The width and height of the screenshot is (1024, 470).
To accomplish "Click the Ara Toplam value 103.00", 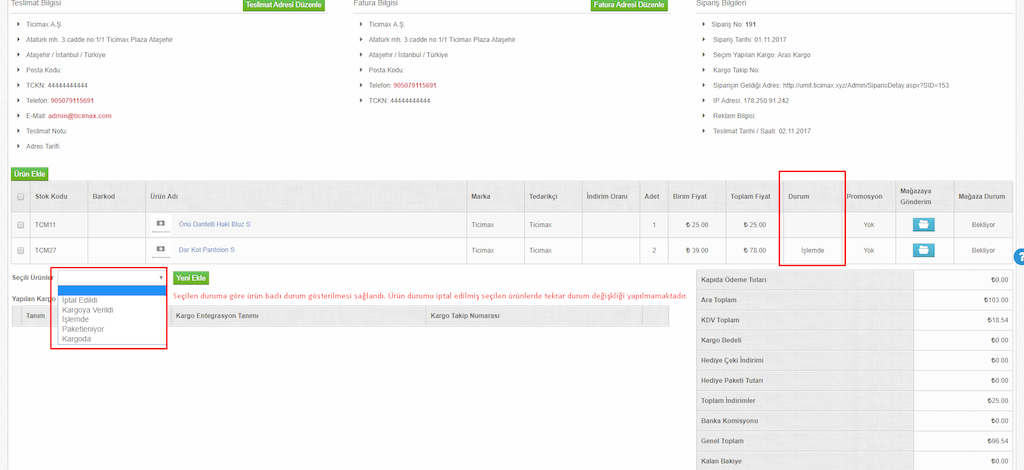I will [996, 300].
